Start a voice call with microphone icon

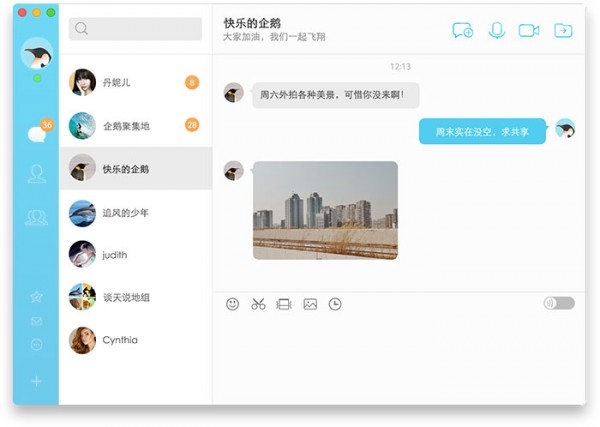click(x=496, y=31)
